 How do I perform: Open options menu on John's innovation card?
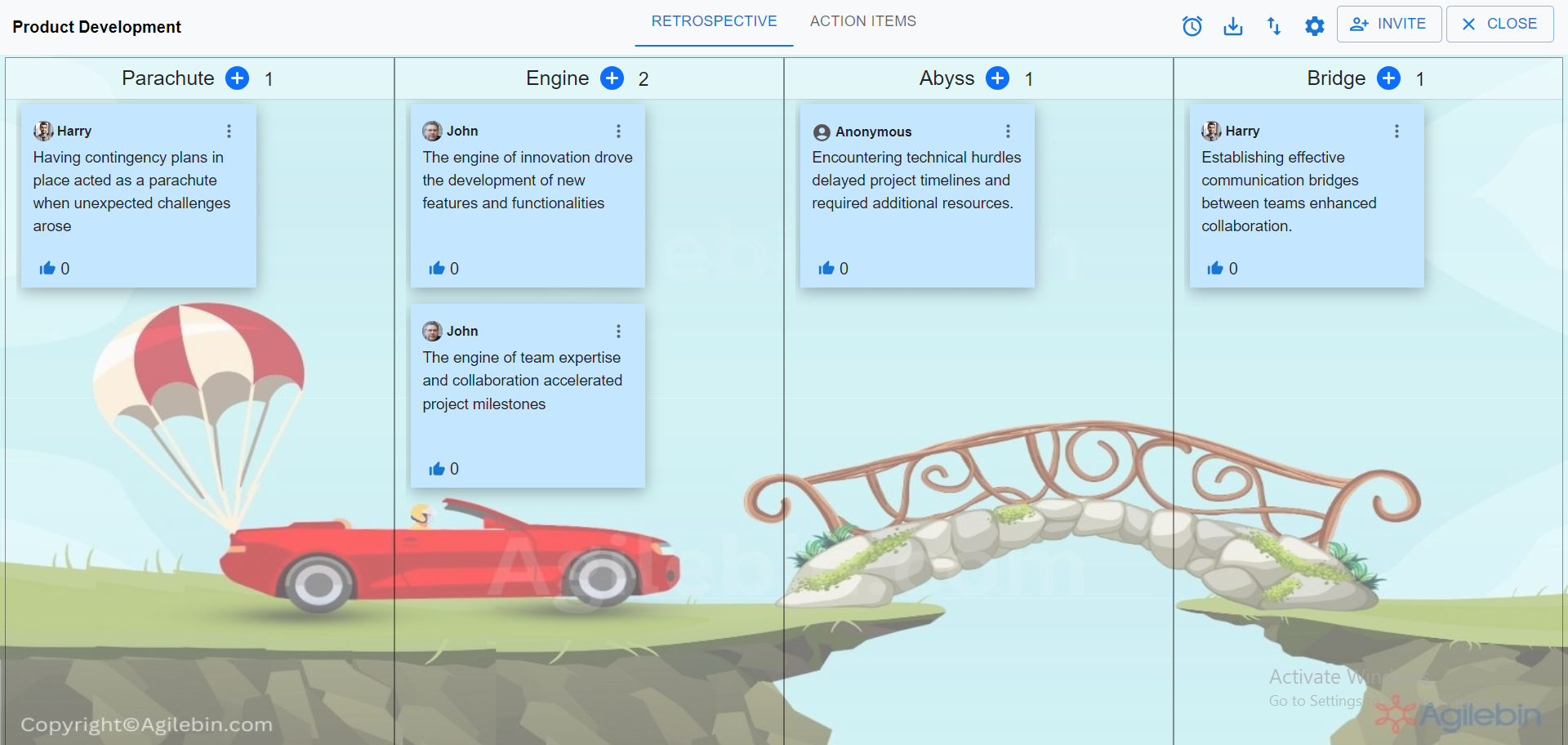618,131
